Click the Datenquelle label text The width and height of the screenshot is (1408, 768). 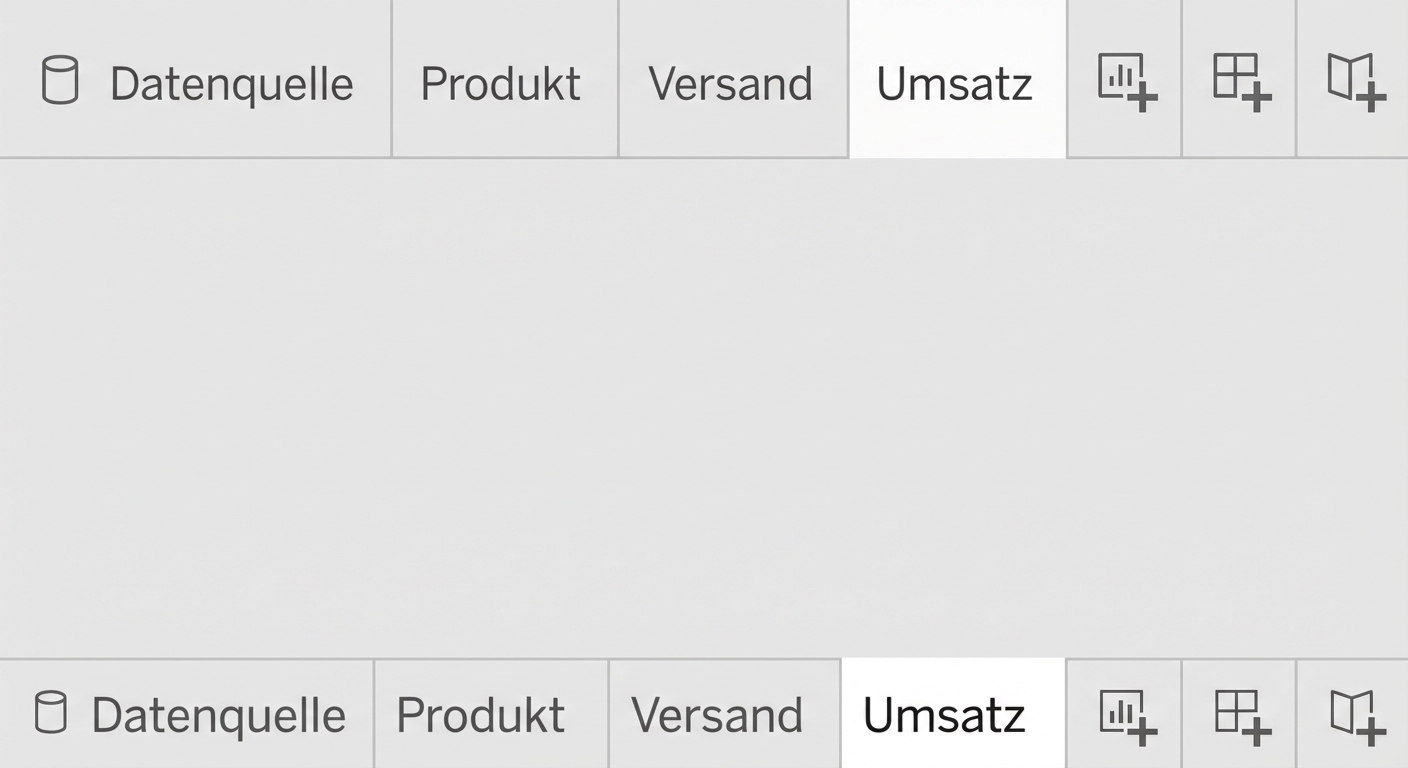pyautogui.click(x=233, y=84)
